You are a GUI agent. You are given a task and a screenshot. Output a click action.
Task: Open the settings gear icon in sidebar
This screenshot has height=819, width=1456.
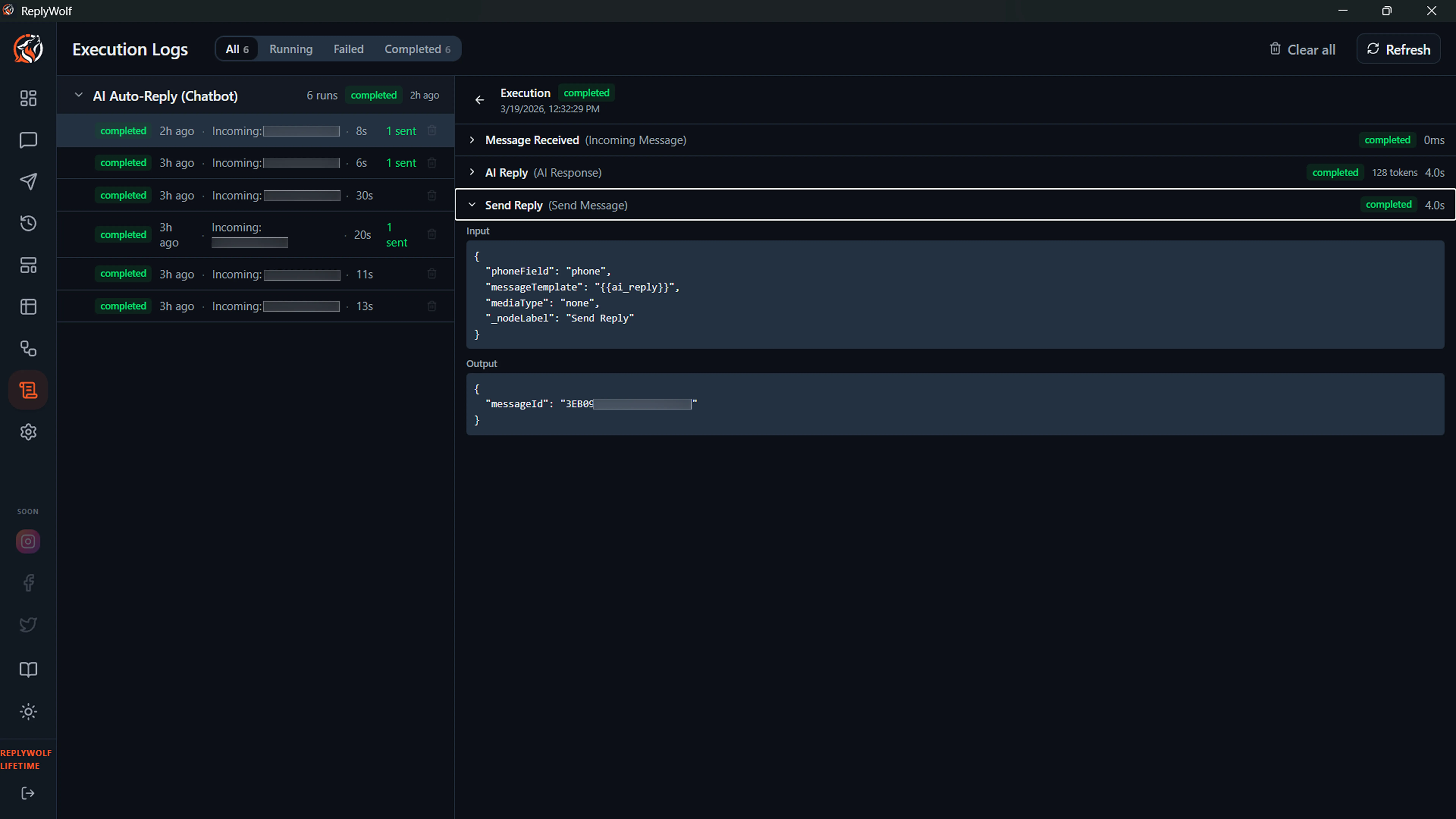coord(28,432)
